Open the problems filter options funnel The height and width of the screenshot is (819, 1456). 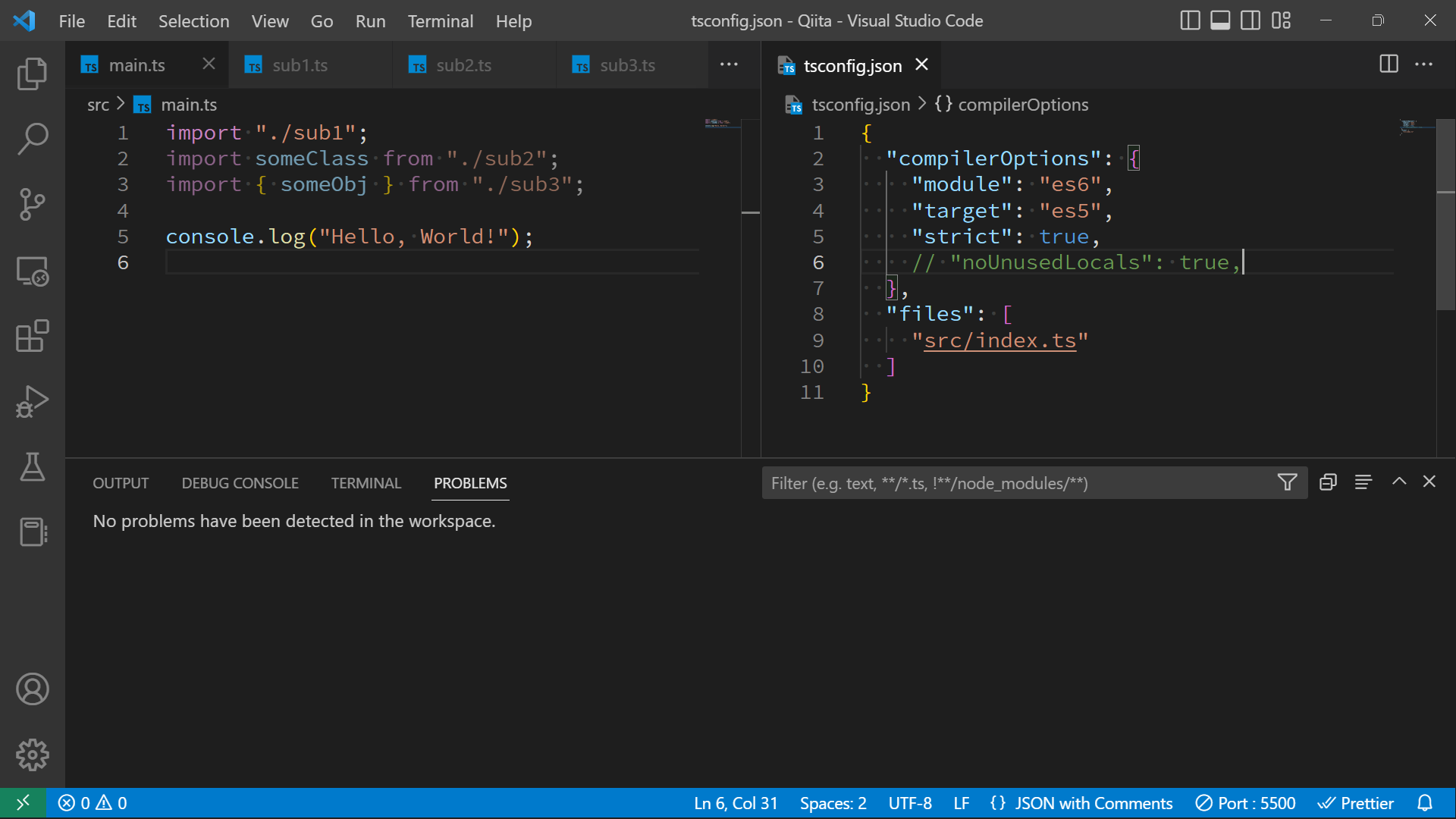pyautogui.click(x=1287, y=482)
